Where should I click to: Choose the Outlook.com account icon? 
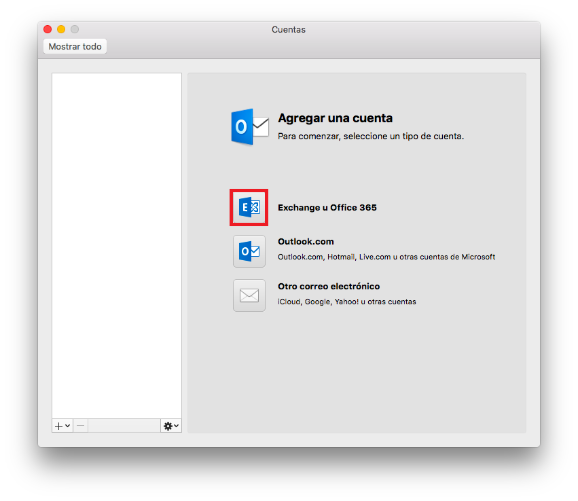(x=249, y=251)
